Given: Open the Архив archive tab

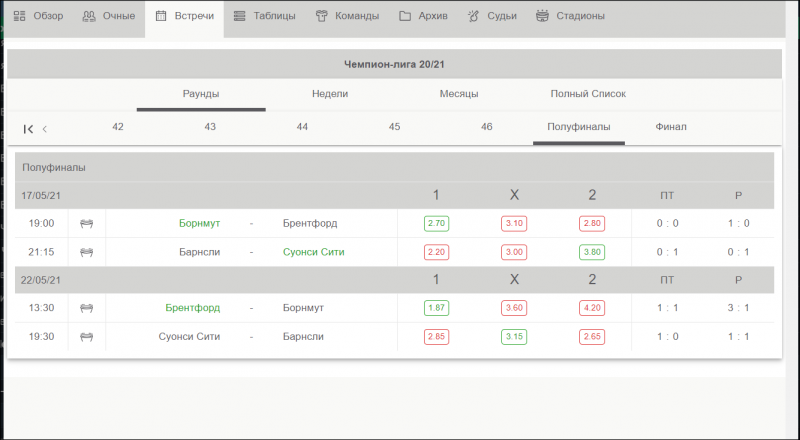Looking at the screenshot, I should click(423, 16).
